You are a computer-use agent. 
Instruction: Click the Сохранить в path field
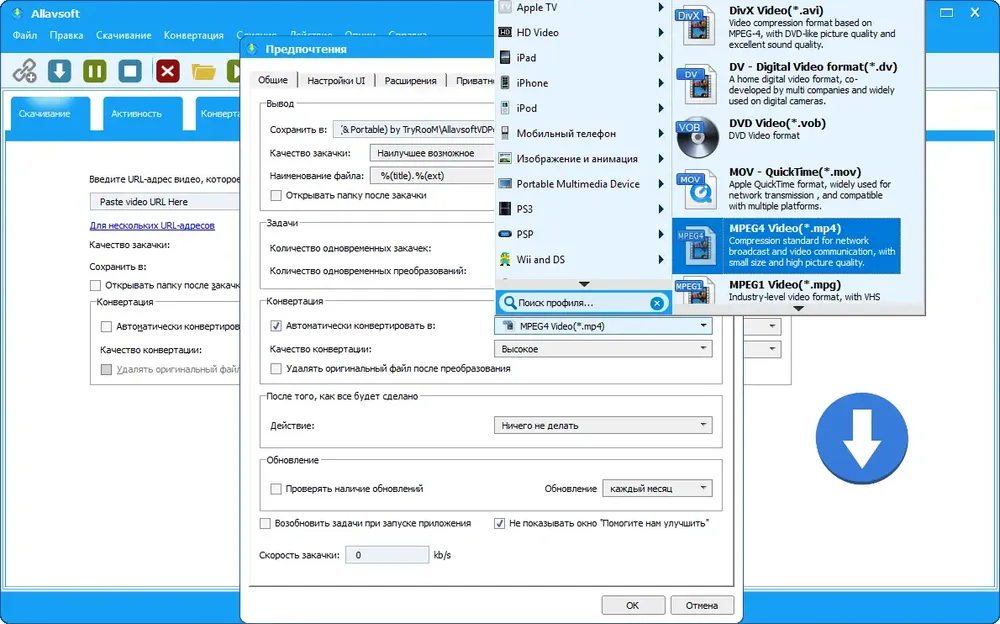414,130
